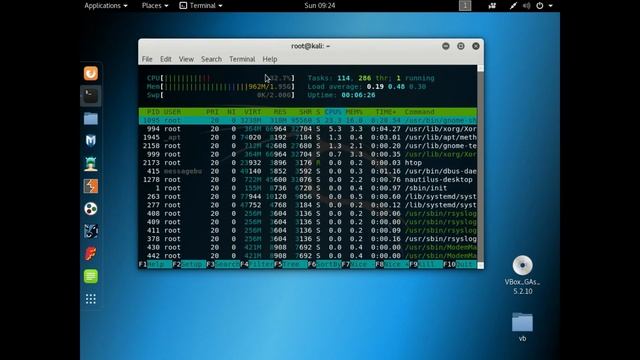Click the pen icon in top bar
Screen dimensions: 640x360
pyautogui.click(x=513, y=6)
